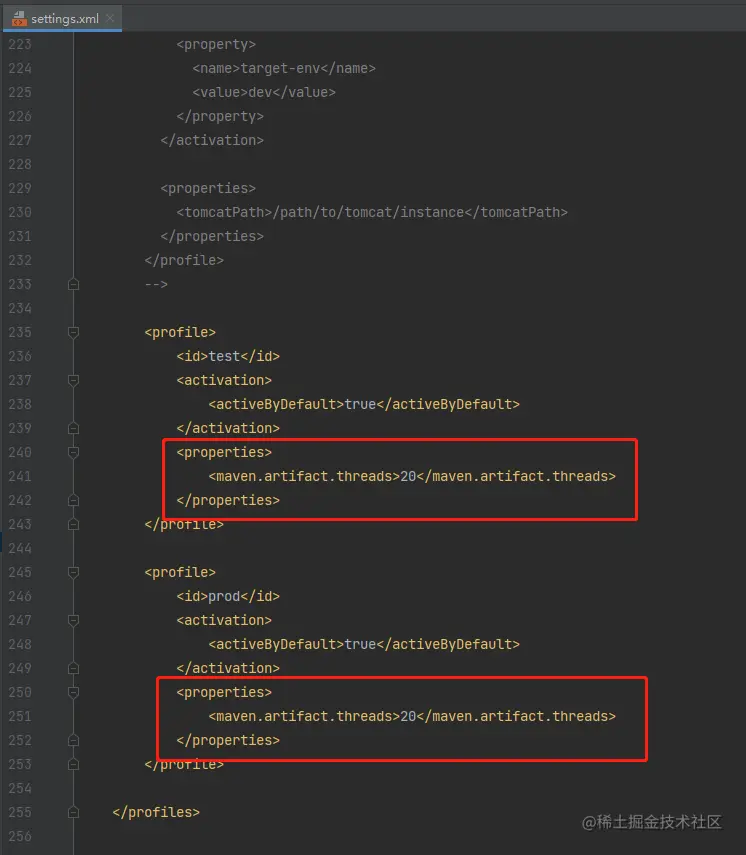The height and width of the screenshot is (855, 746).
Task: Click the <id>prod</id> line
Action: pyautogui.click(x=228, y=596)
